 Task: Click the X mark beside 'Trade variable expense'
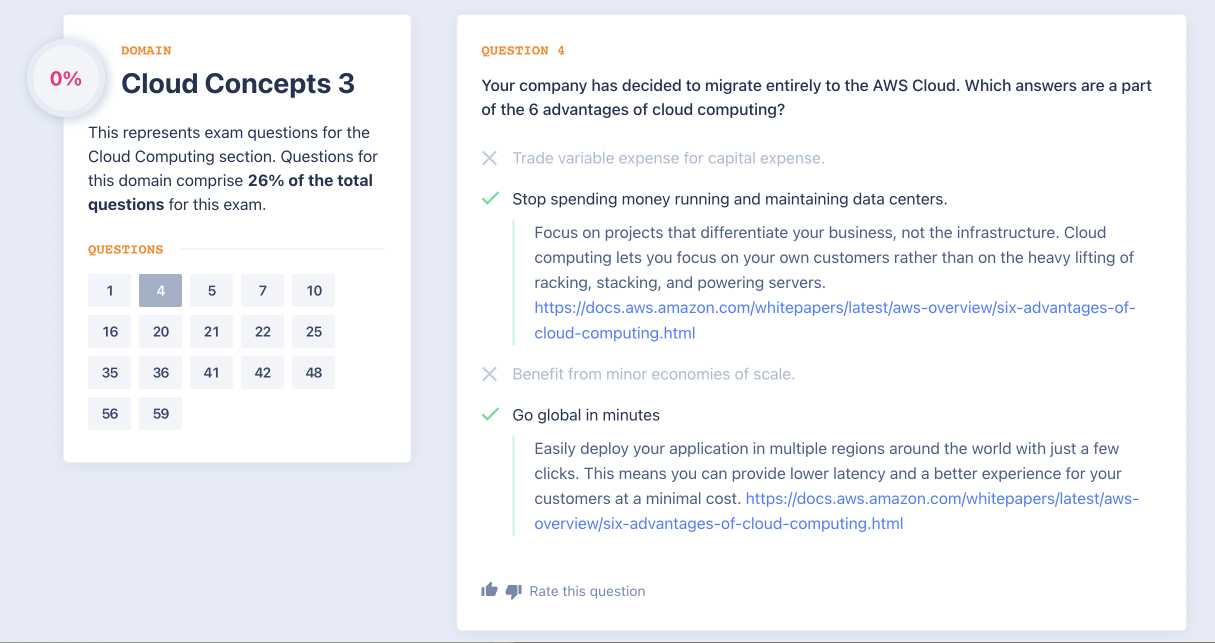coord(489,158)
